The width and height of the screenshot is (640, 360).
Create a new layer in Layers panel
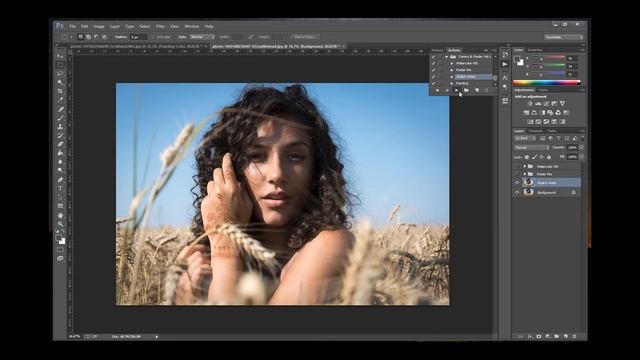click(565, 336)
